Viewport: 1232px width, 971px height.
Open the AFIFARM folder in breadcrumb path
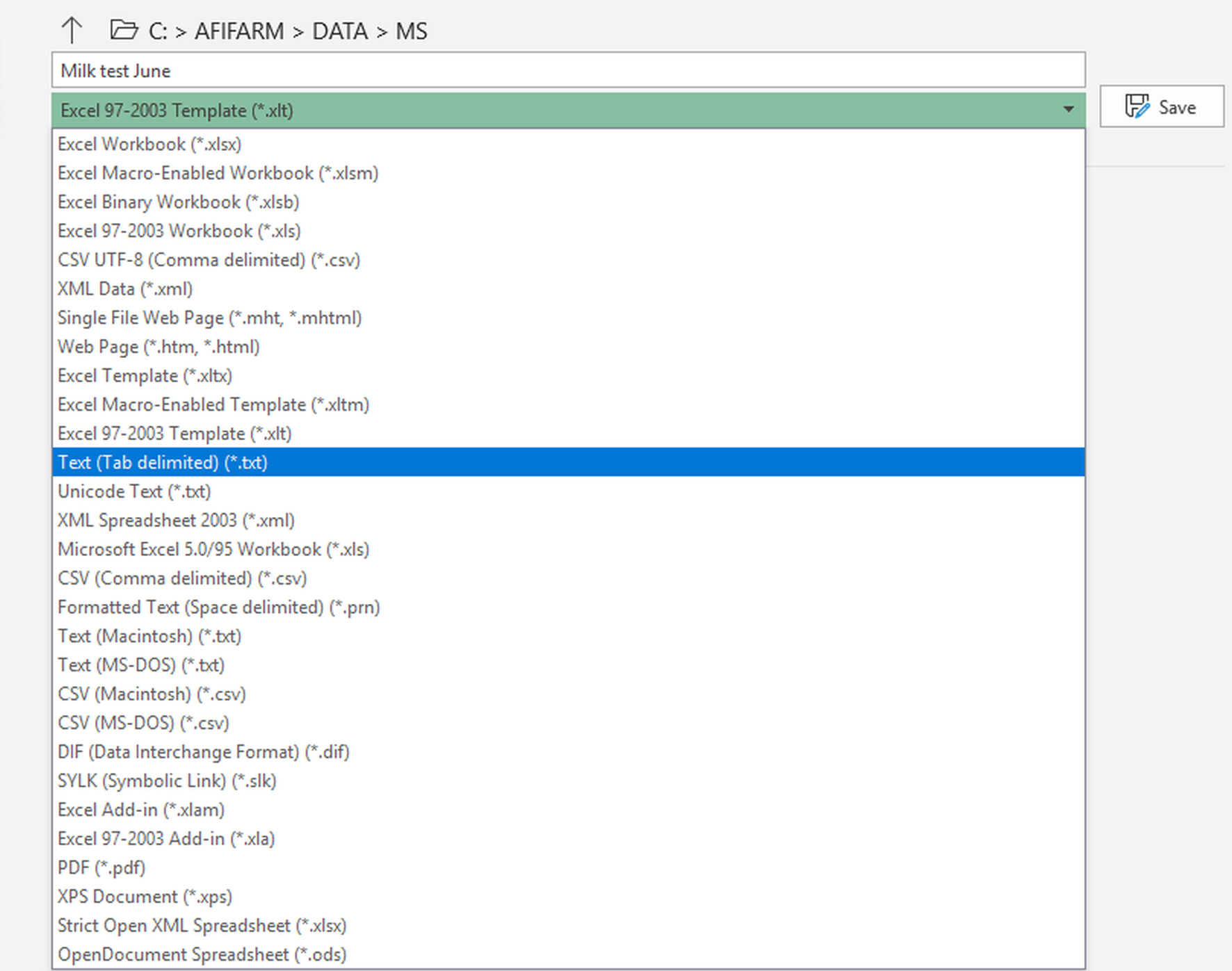click(x=238, y=31)
